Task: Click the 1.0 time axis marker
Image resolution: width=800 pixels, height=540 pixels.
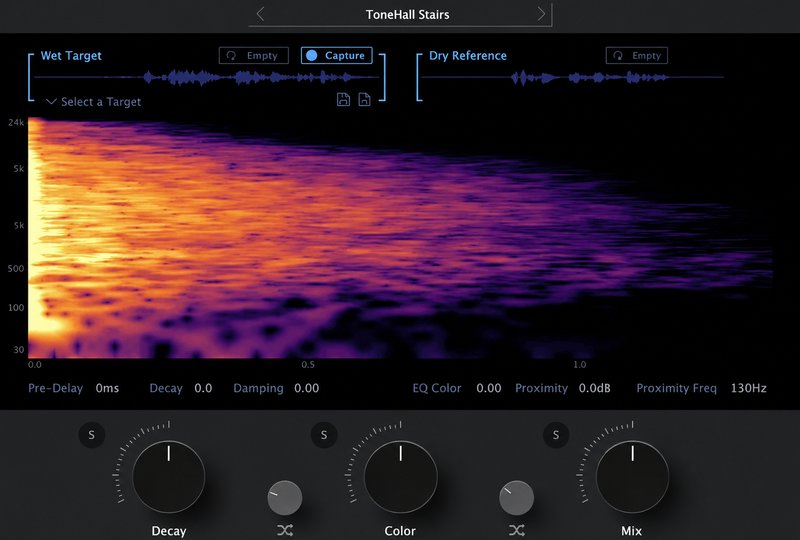Action: point(580,365)
